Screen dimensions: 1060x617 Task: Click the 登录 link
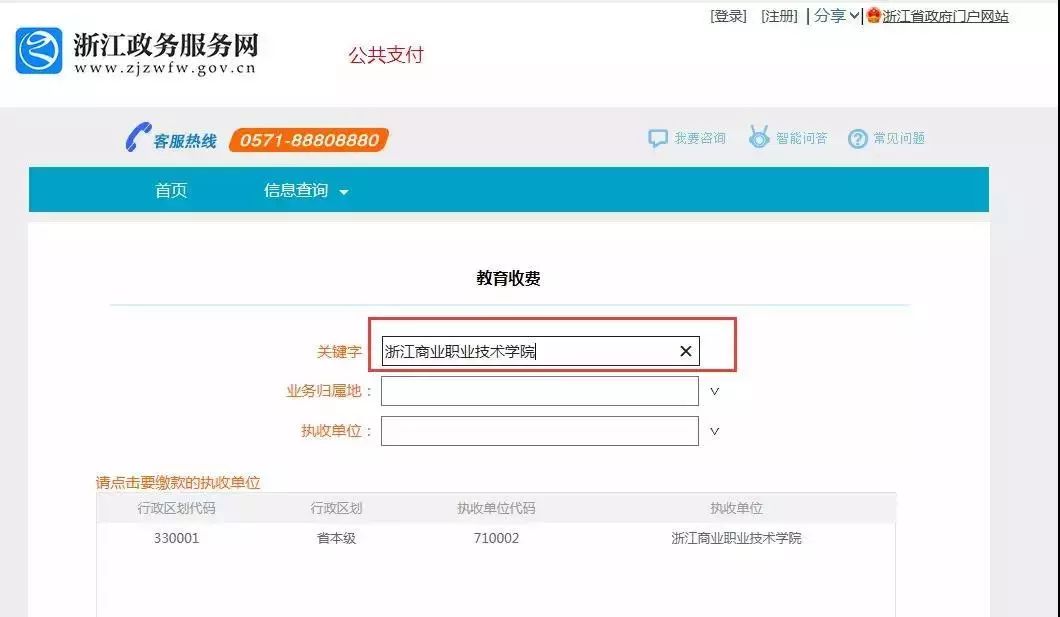click(x=728, y=16)
